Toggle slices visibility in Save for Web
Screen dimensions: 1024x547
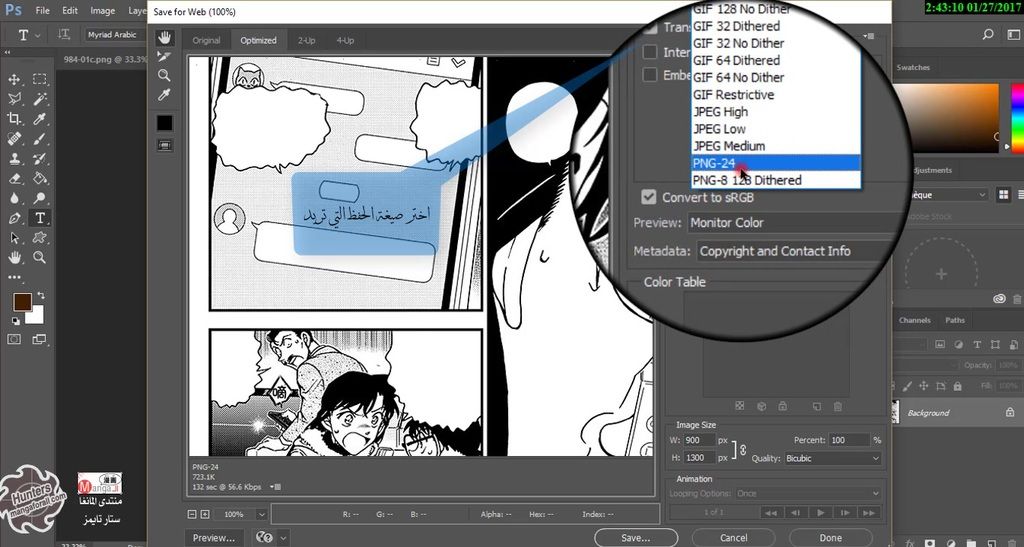165,146
